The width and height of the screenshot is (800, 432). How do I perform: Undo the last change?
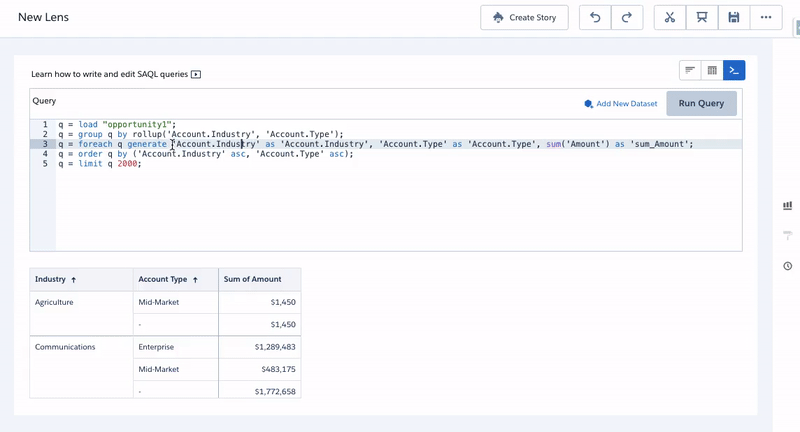pyautogui.click(x=595, y=17)
